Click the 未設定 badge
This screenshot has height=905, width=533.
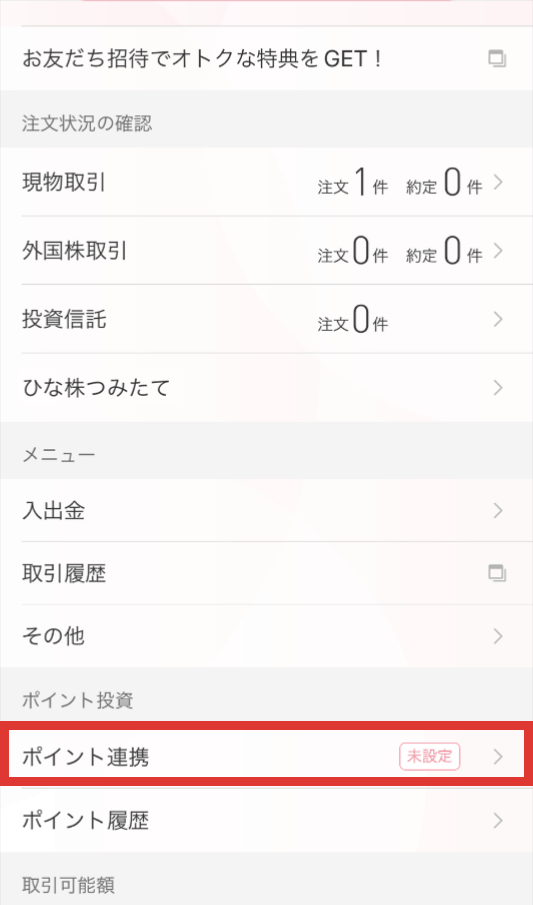click(x=429, y=757)
